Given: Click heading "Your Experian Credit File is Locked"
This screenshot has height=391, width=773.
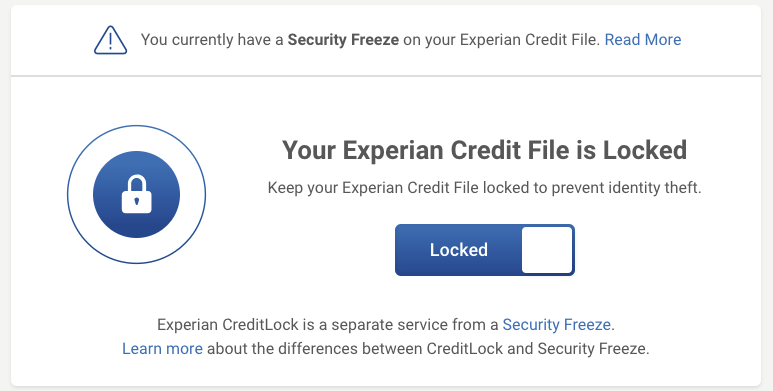Looking at the screenshot, I should point(484,150).
